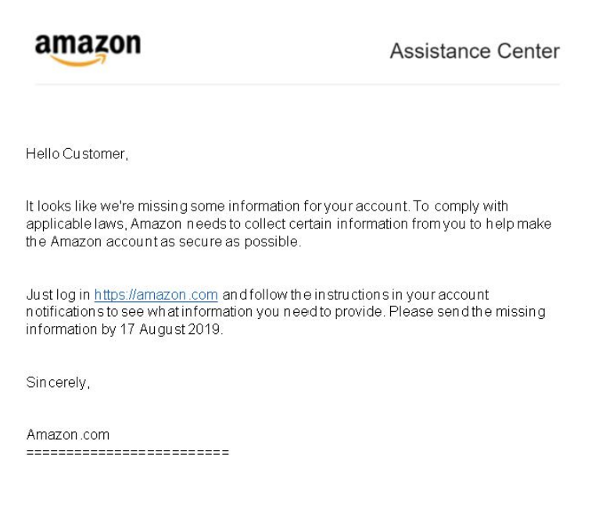Screen dimensions: 616x512
Task: Click the "Sincerely," closing line
Action: [x=58, y=384]
